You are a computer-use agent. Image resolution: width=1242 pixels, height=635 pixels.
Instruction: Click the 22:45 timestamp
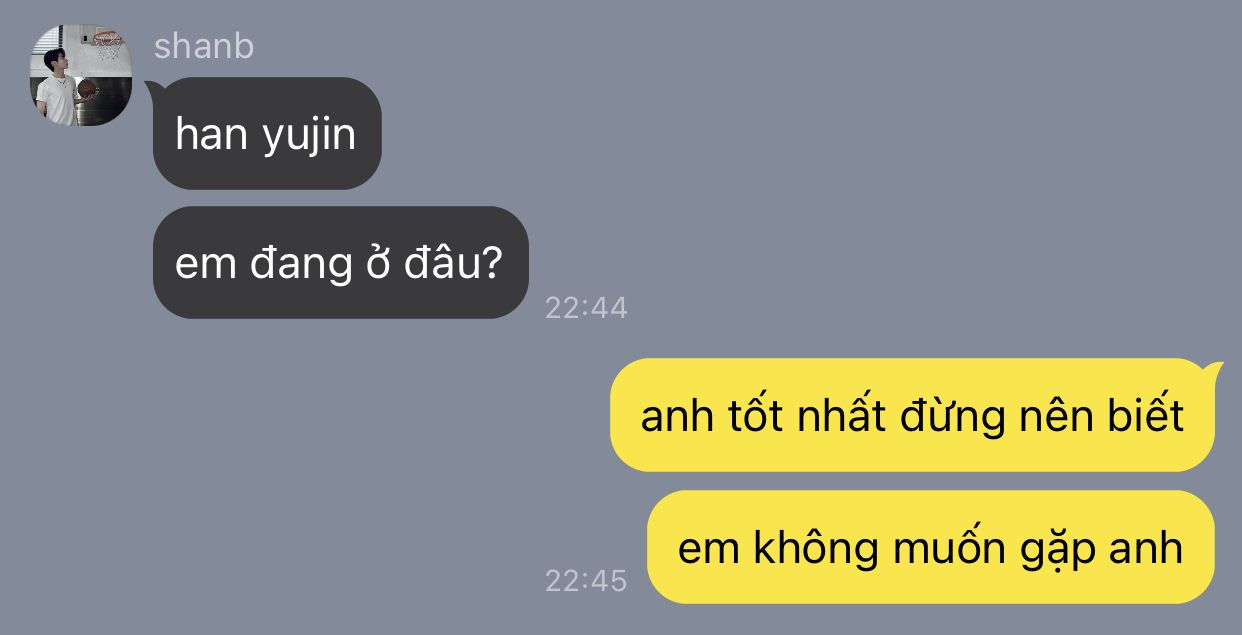point(586,580)
